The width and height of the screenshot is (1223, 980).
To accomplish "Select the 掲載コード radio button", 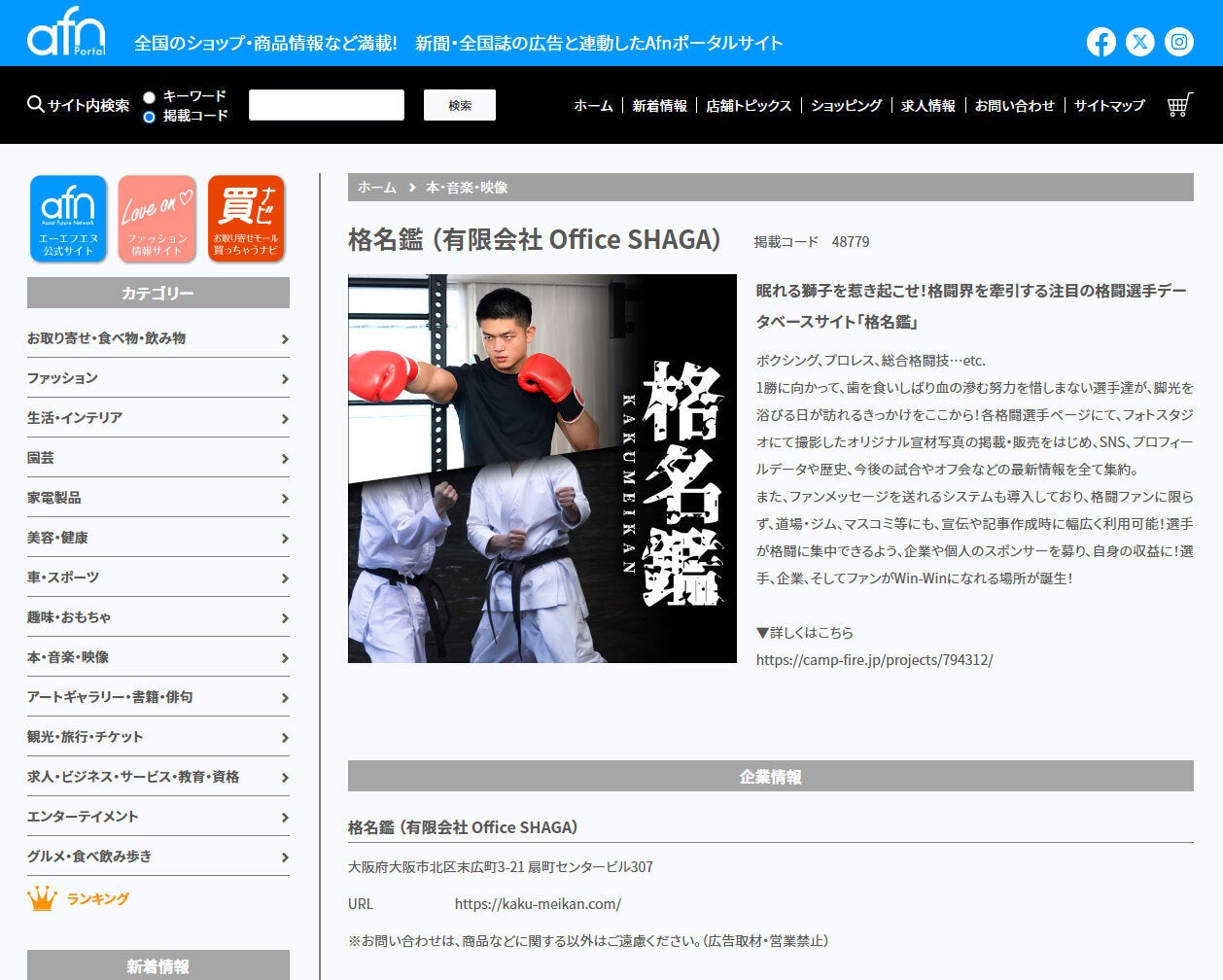I will point(149,117).
